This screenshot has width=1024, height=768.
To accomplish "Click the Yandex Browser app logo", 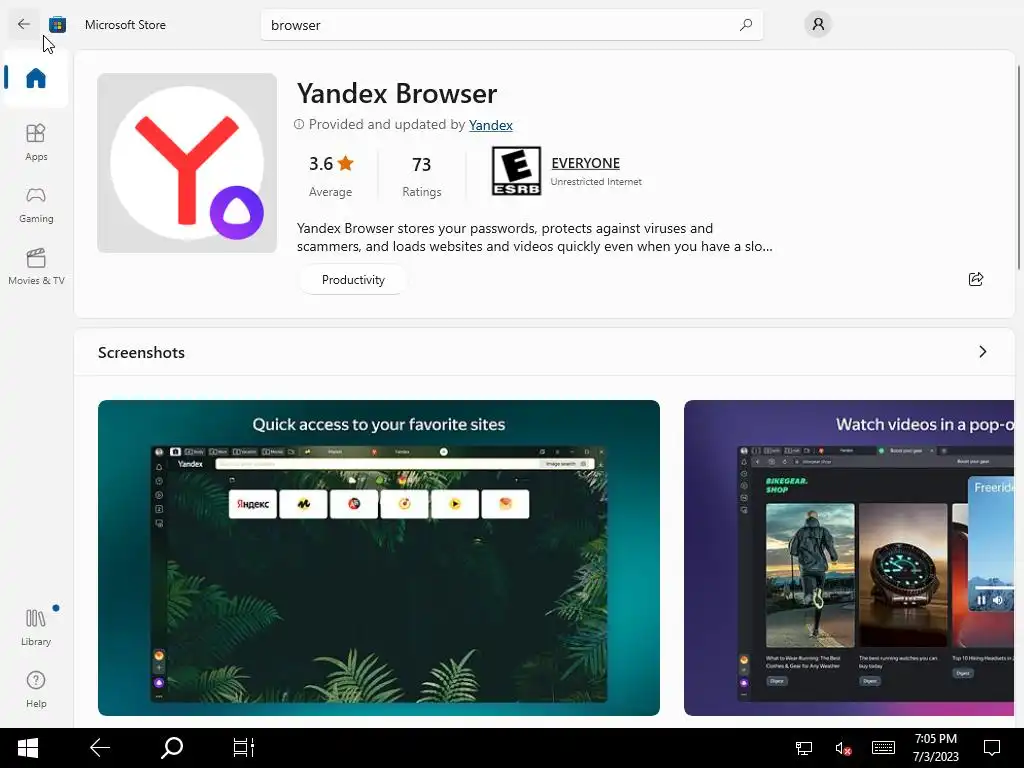I will click(x=187, y=163).
